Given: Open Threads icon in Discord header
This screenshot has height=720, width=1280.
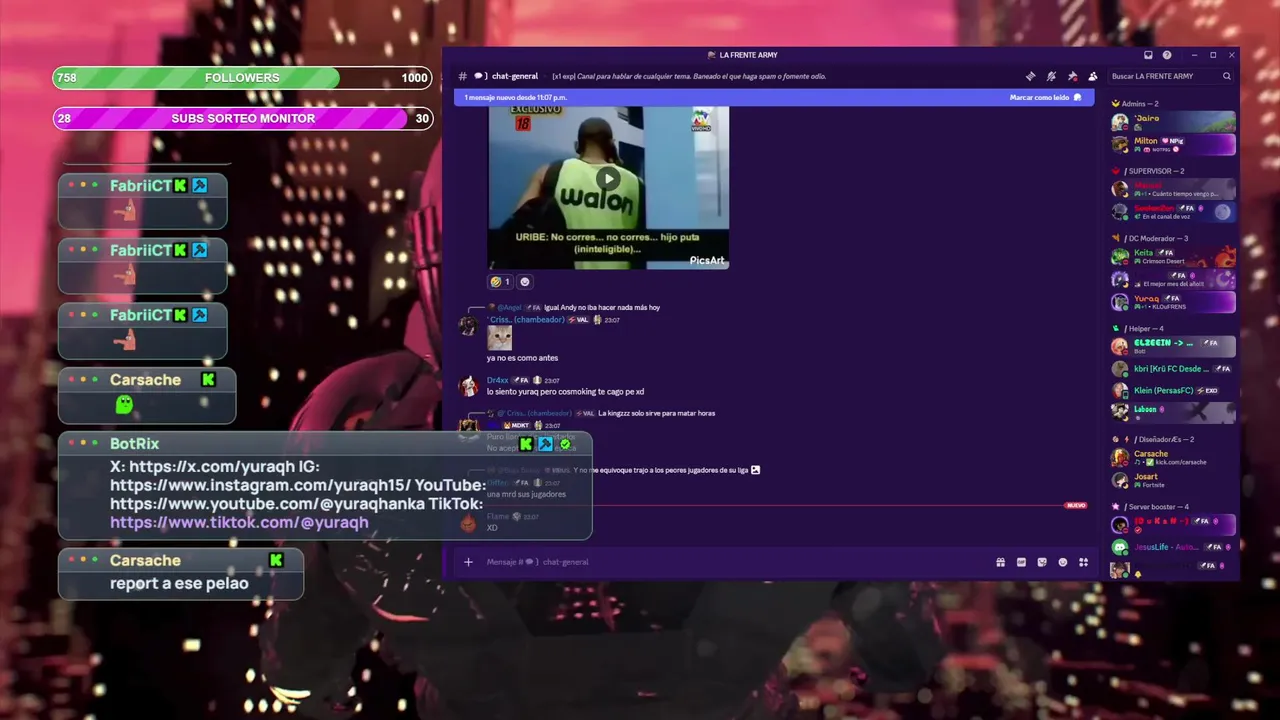Looking at the screenshot, I should coord(1030,76).
